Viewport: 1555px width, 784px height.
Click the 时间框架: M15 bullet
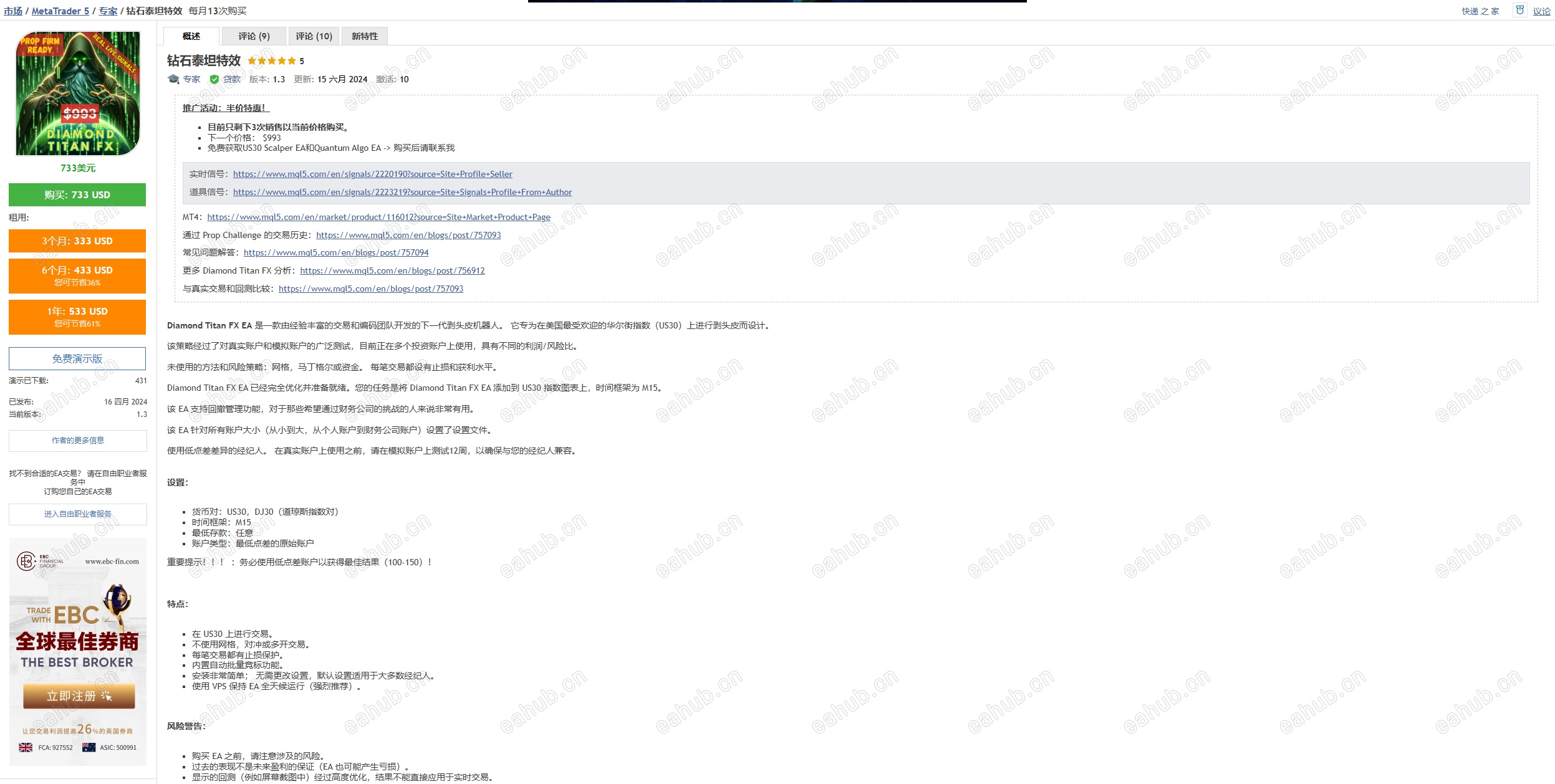point(221,522)
